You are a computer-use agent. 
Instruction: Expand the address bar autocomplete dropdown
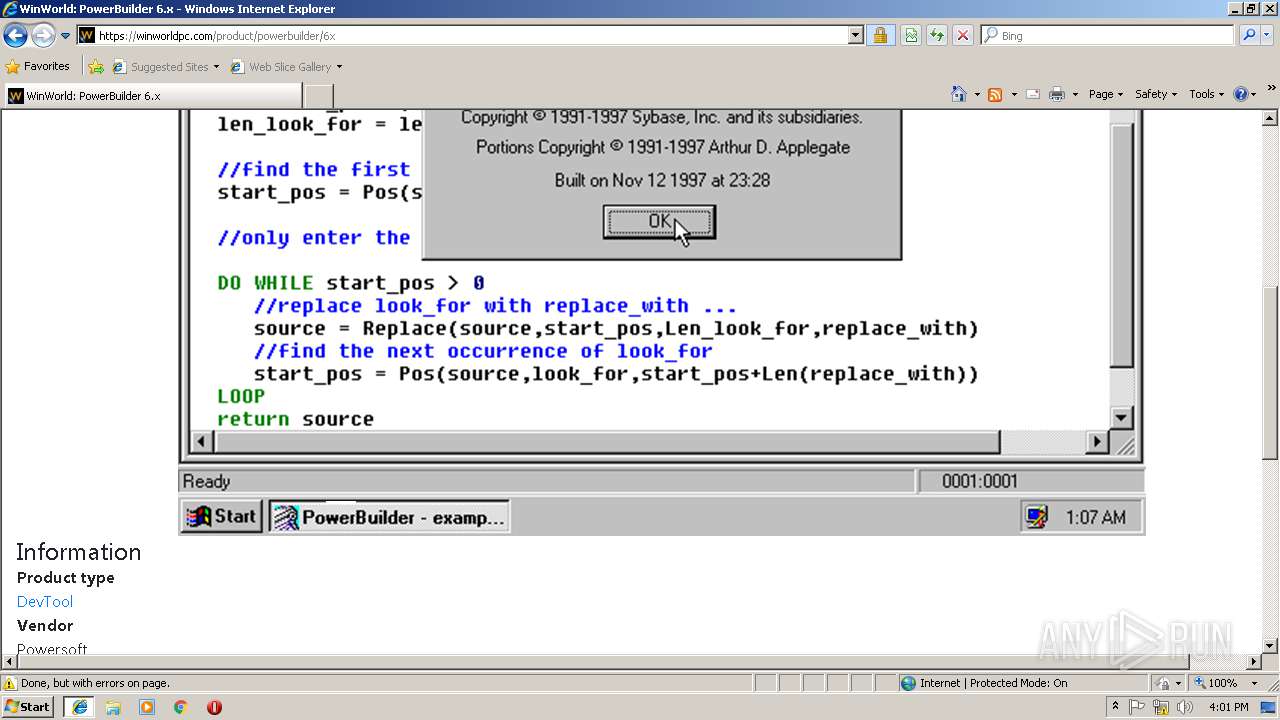tap(856, 35)
